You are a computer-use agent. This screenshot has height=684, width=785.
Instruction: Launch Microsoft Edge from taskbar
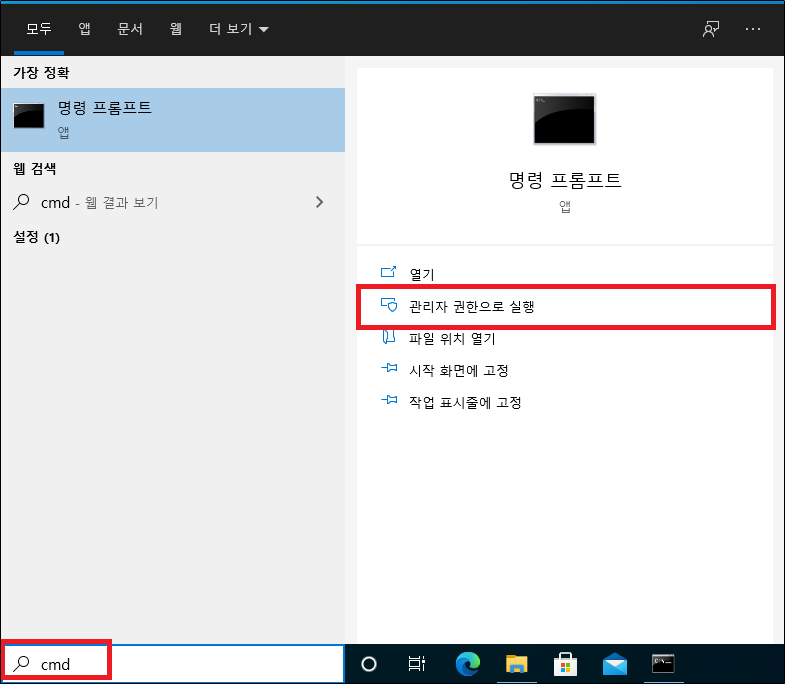point(468,664)
